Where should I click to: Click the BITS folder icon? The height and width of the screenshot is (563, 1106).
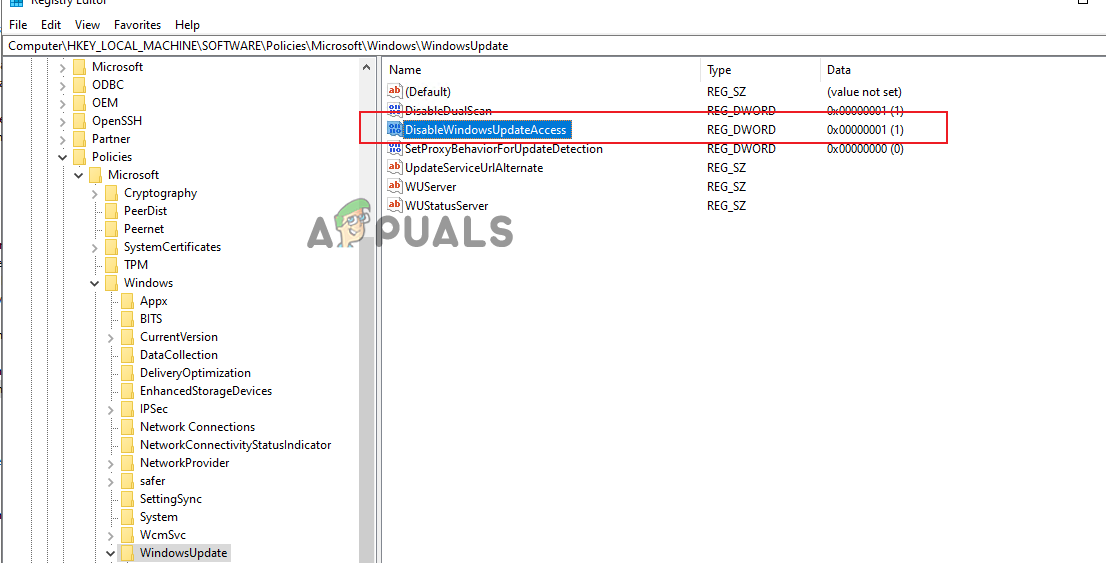127,320
